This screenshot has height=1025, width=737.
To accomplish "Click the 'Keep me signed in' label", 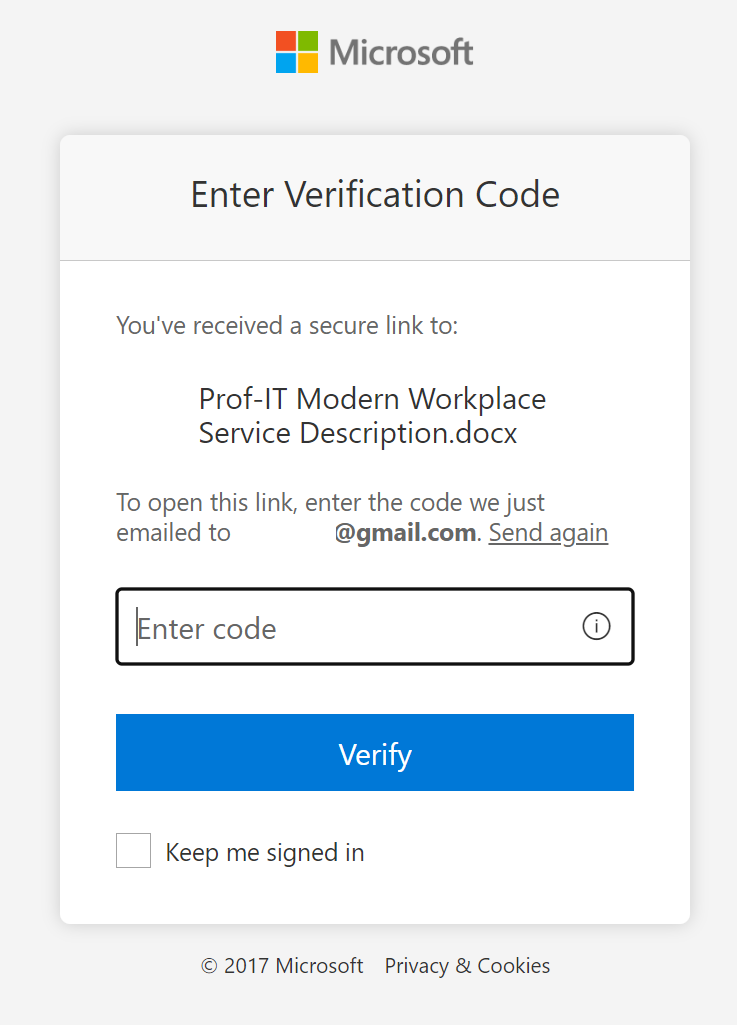I will pos(265,853).
